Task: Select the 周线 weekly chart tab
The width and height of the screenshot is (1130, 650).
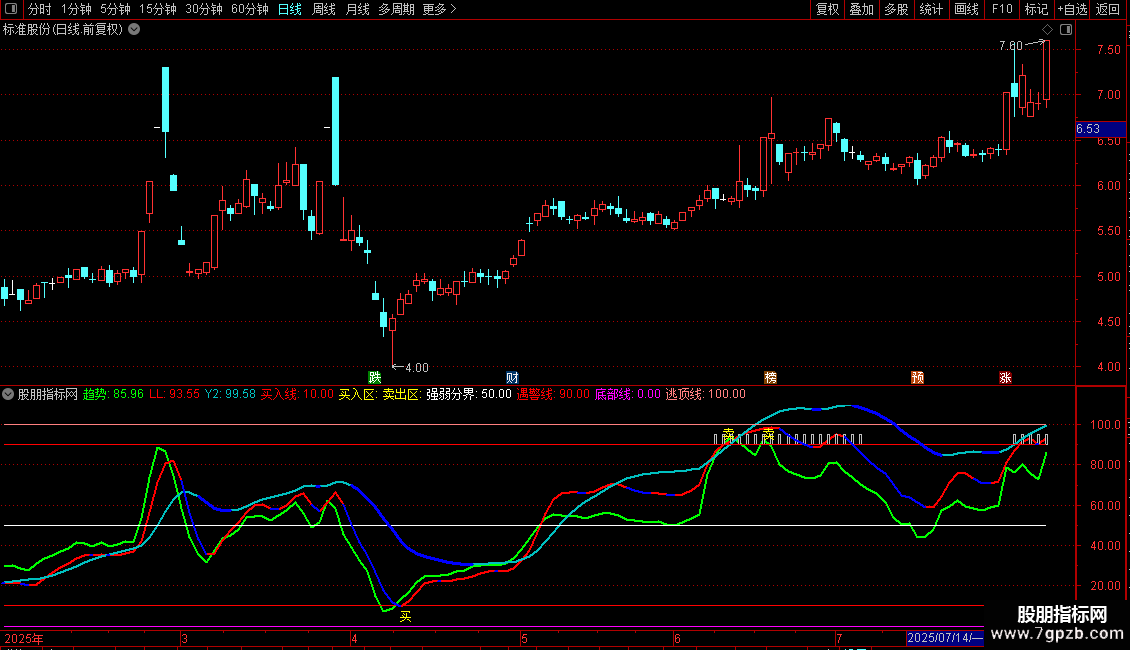Action: click(x=324, y=9)
